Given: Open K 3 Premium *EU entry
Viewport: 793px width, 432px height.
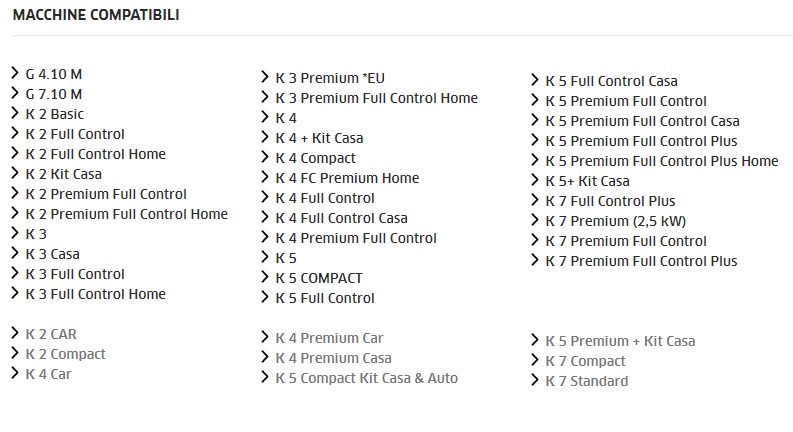Looking at the screenshot, I should coord(330,78).
